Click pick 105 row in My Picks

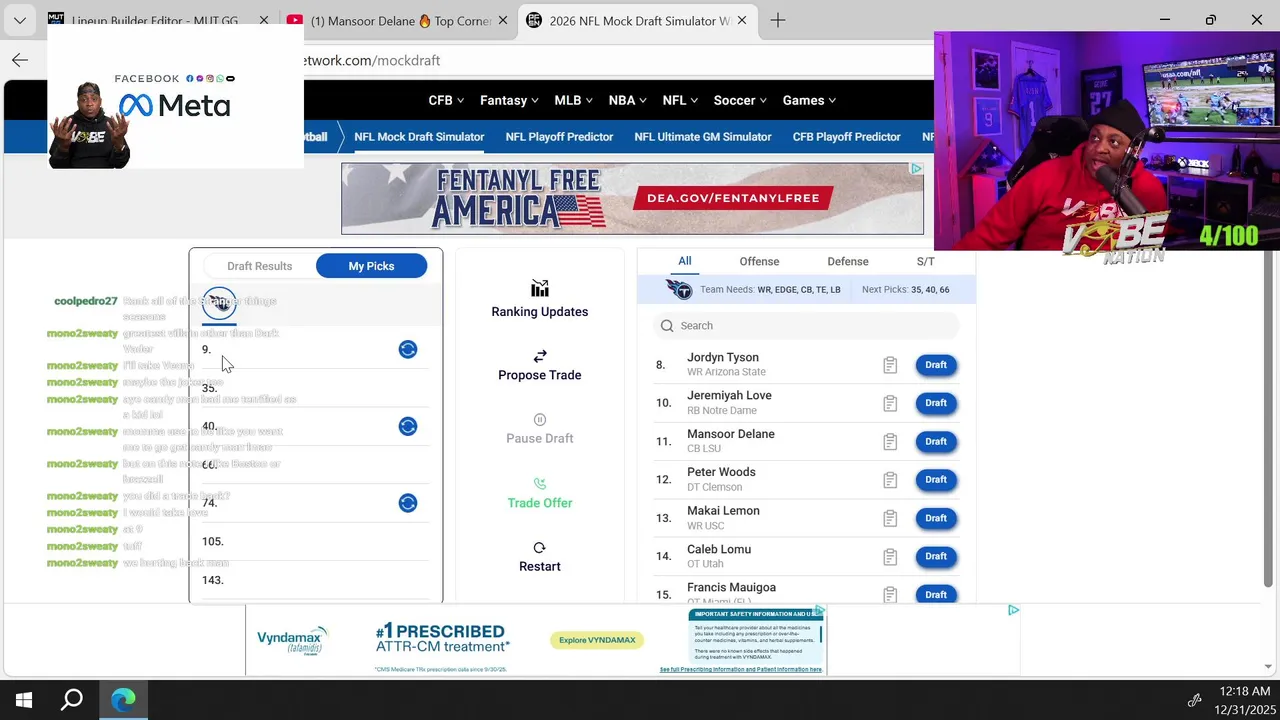pyautogui.click(x=315, y=542)
